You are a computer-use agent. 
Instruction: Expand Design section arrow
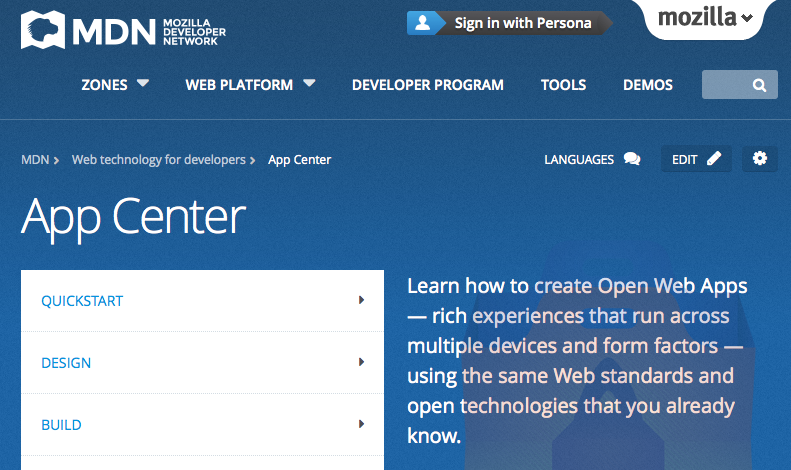point(361,362)
